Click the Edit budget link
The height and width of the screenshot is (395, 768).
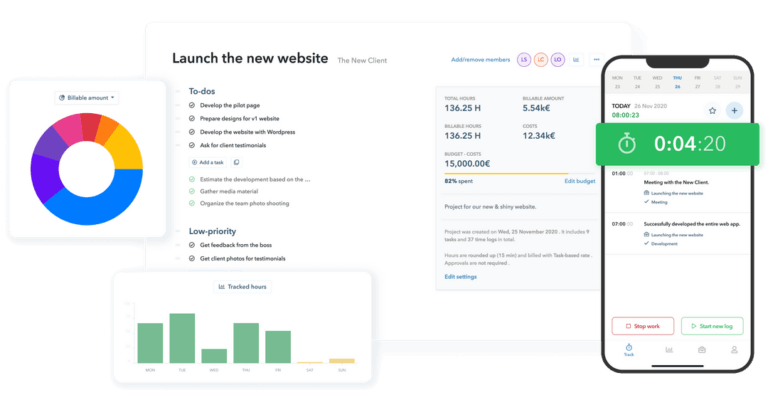point(580,181)
